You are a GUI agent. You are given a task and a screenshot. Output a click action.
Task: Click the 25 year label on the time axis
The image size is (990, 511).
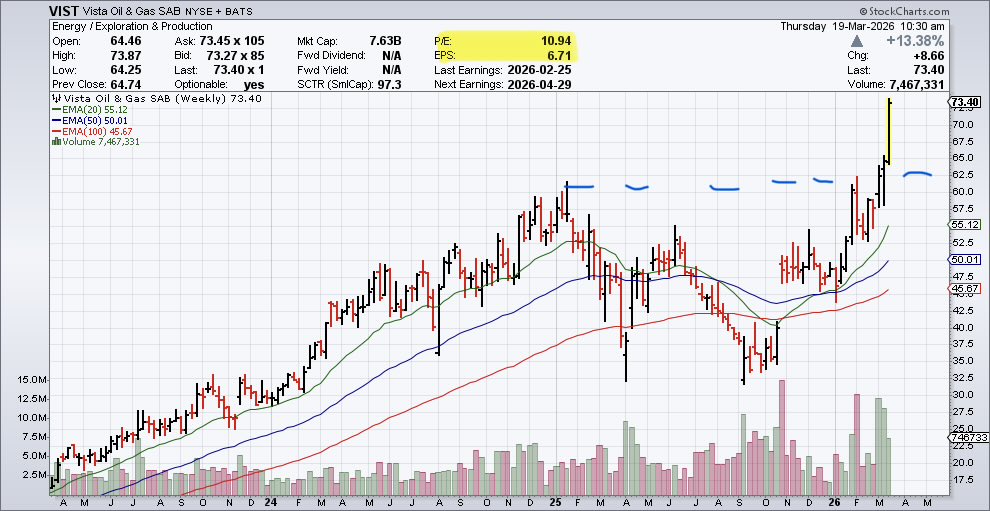pyautogui.click(x=556, y=503)
